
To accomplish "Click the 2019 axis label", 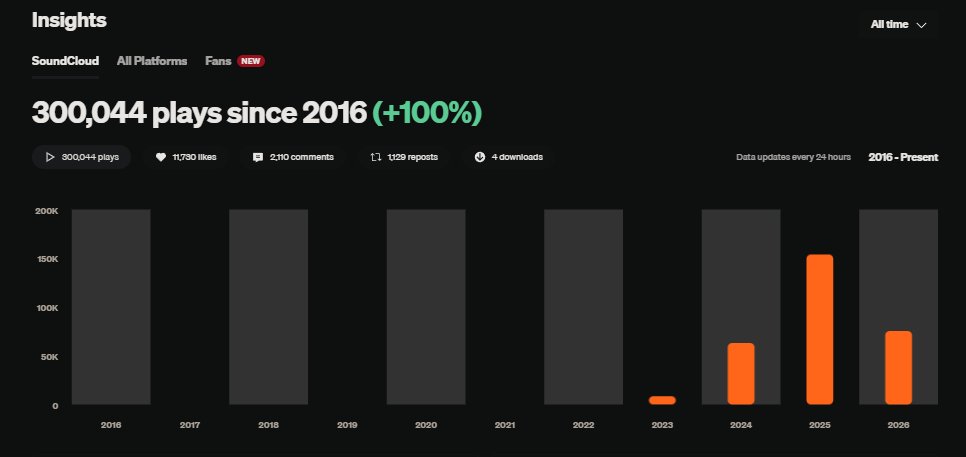I will [347, 425].
